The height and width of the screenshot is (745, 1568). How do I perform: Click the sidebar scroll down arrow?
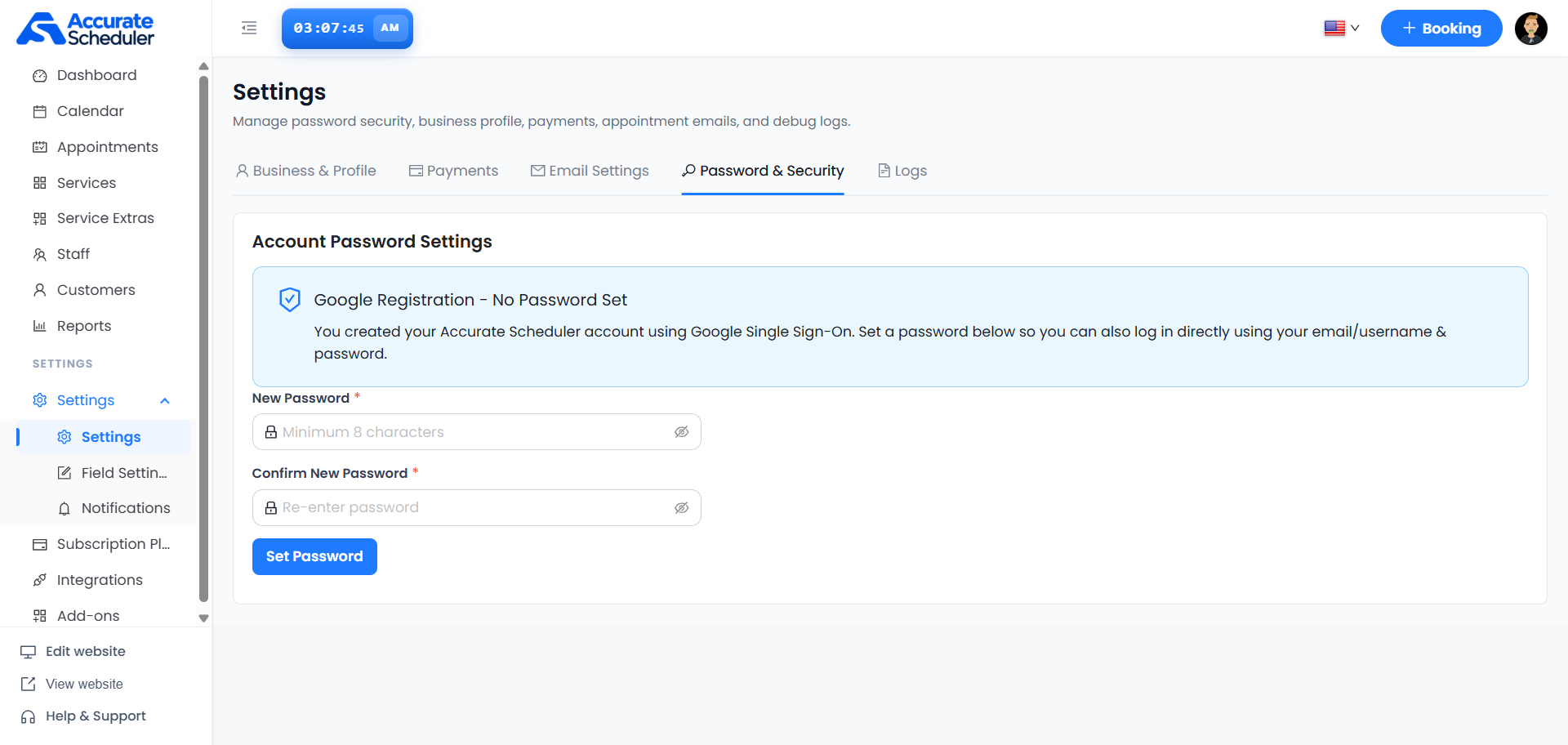click(203, 618)
